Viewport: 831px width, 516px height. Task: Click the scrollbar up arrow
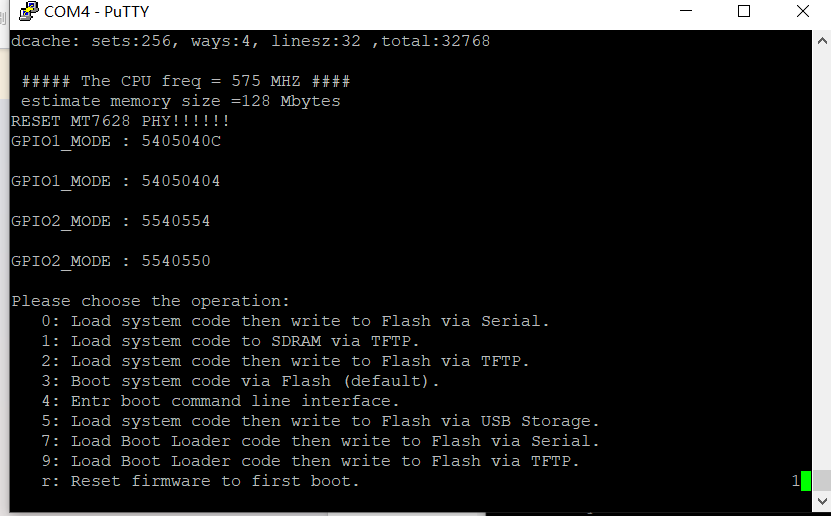pos(821,41)
